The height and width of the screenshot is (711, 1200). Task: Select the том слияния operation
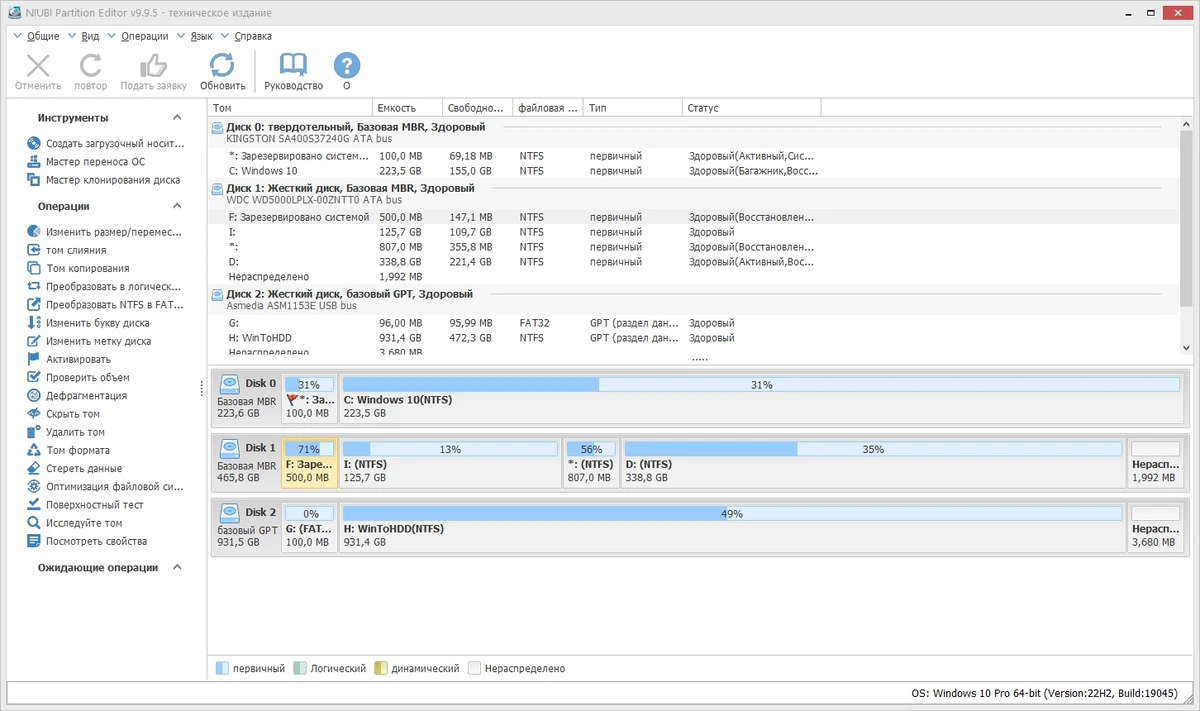click(x=67, y=250)
